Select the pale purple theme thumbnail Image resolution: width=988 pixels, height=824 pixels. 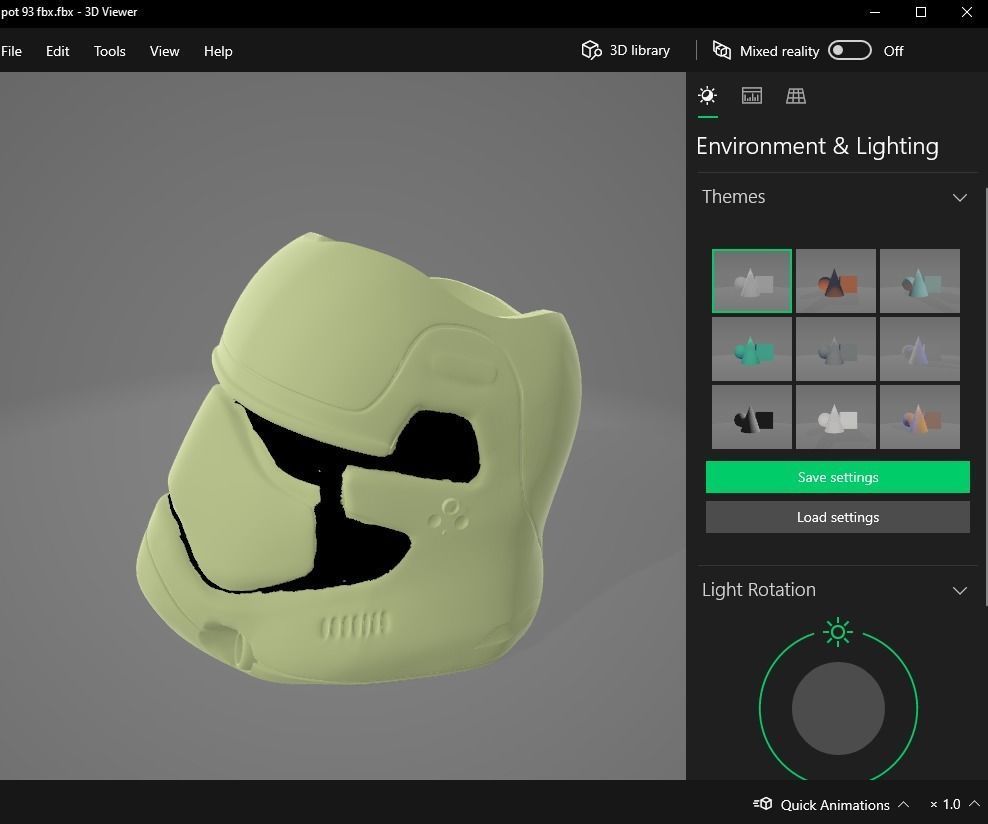click(x=920, y=349)
